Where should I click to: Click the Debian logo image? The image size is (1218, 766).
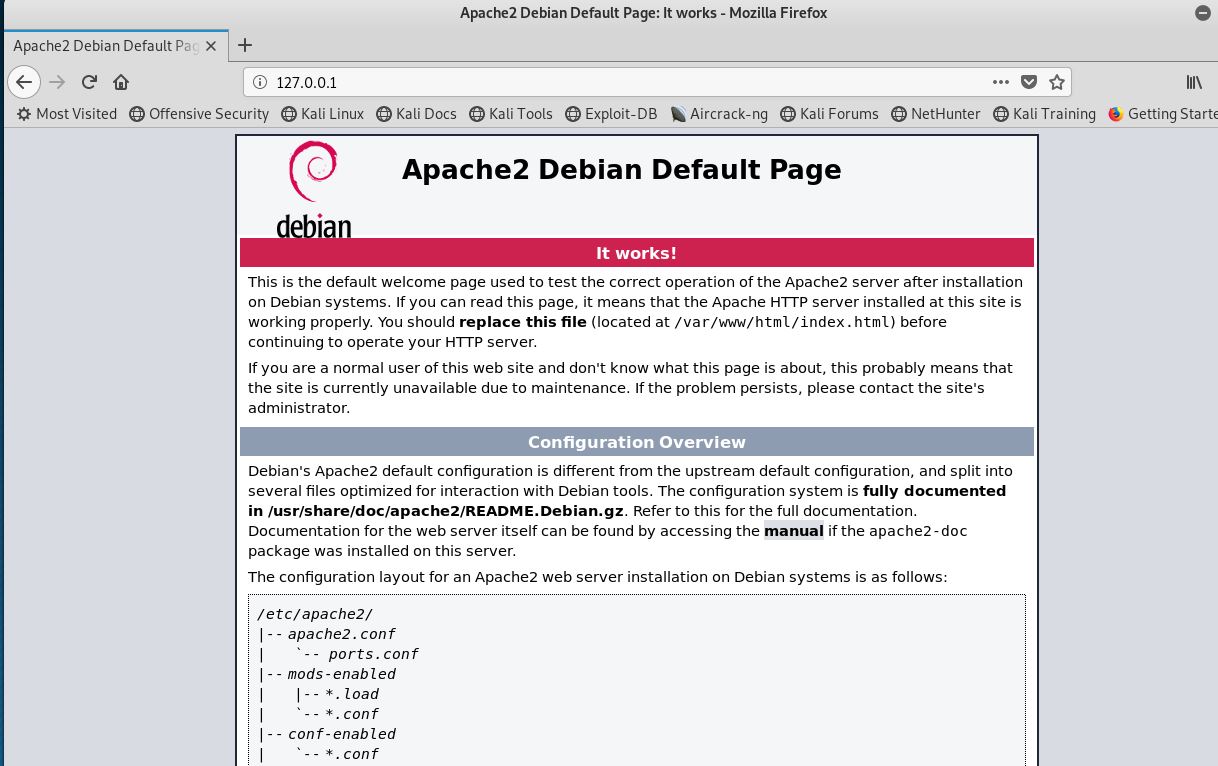[x=314, y=188]
